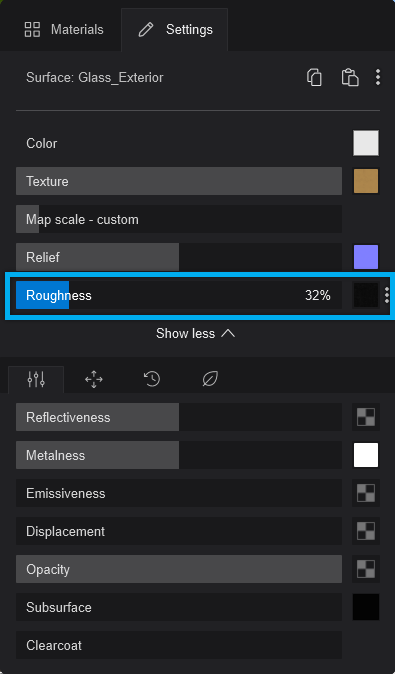Open the white Color swatch

(366, 143)
